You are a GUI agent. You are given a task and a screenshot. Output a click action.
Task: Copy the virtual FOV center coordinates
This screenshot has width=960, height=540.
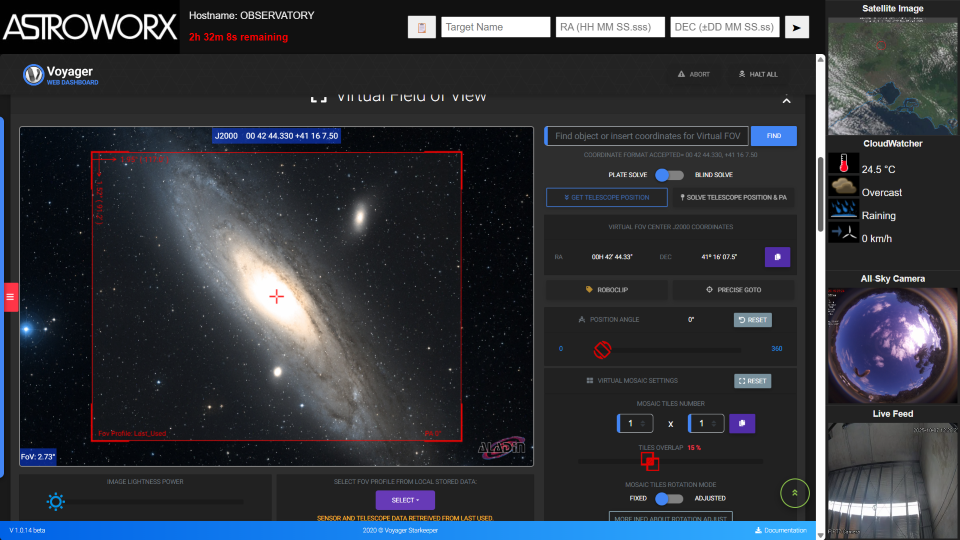[x=777, y=257]
